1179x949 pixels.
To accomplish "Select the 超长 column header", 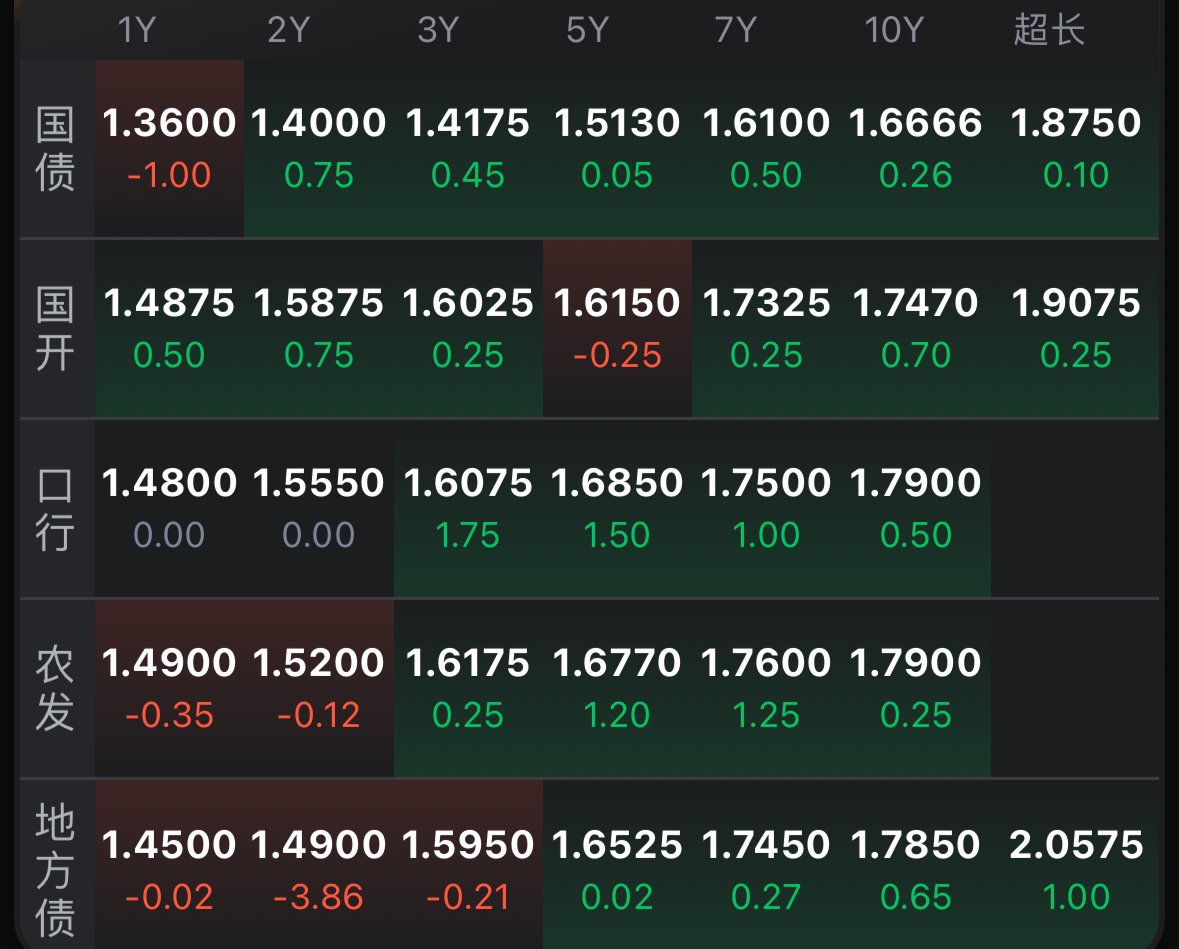I will click(1049, 31).
